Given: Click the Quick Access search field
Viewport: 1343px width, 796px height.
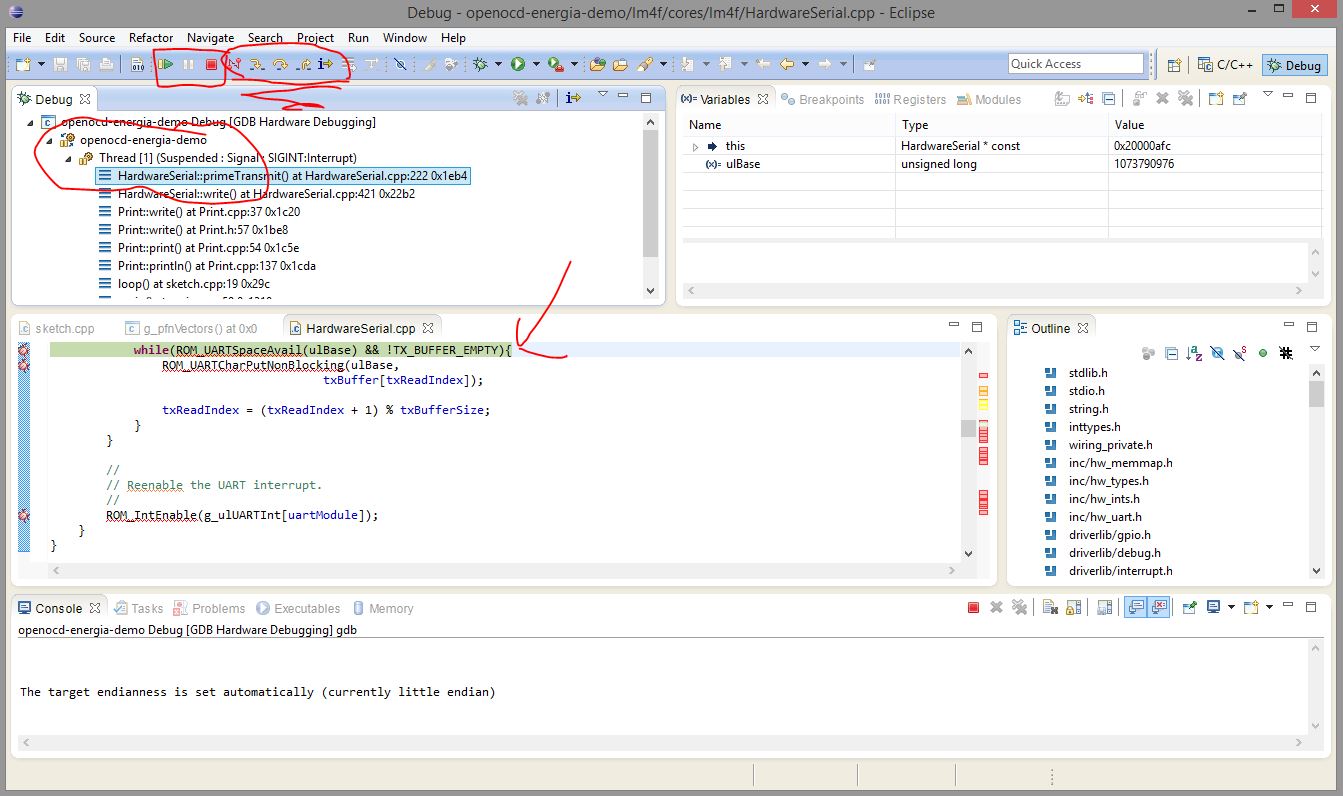Looking at the screenshot, I should 1075,64.
